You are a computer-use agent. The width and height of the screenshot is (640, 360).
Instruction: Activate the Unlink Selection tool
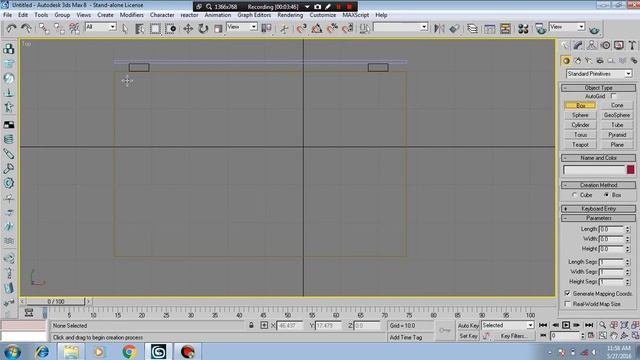(x=59, y=28)
